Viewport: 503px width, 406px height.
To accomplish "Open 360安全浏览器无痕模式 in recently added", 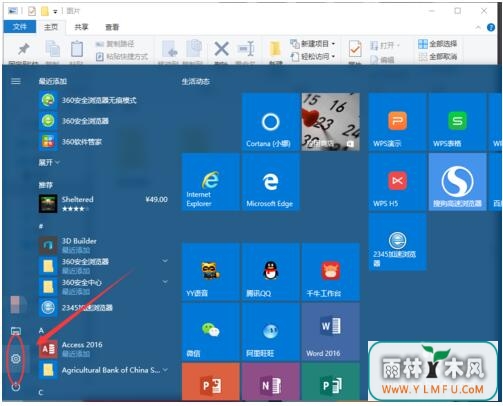I will (103, 100).
